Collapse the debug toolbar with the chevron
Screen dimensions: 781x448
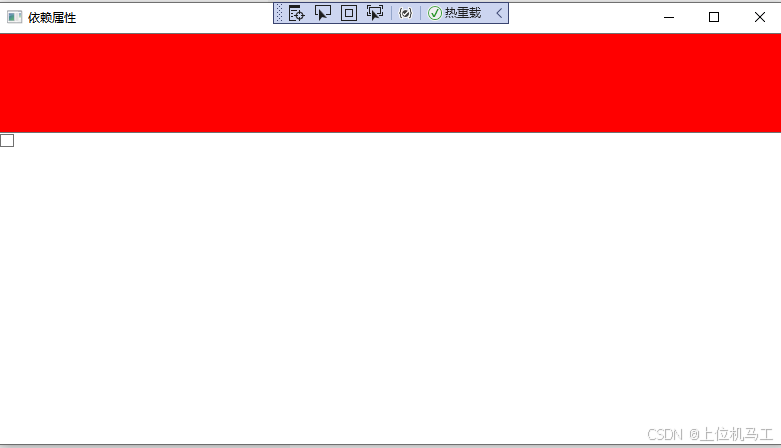pos(499,13)
